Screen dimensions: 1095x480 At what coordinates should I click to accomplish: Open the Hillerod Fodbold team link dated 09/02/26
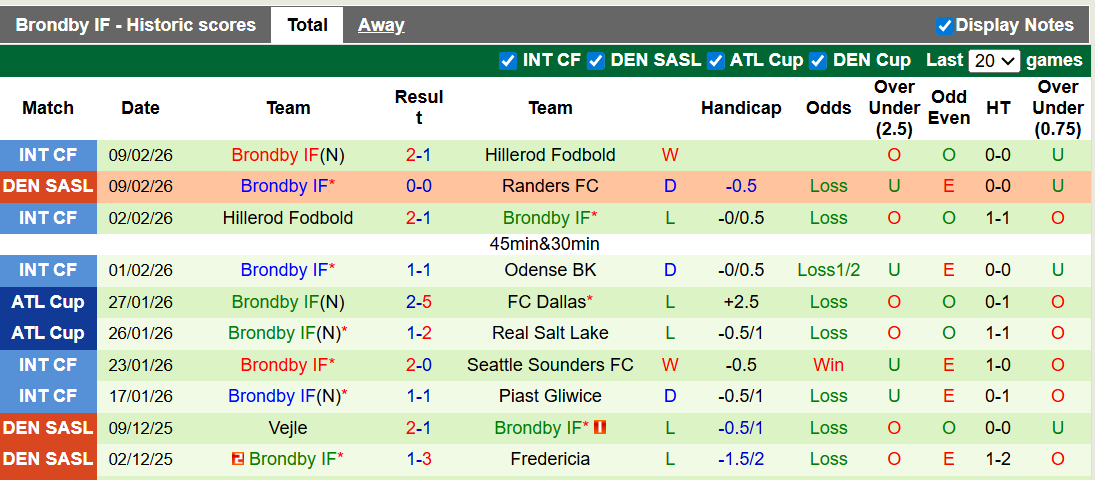coord(550,155)
